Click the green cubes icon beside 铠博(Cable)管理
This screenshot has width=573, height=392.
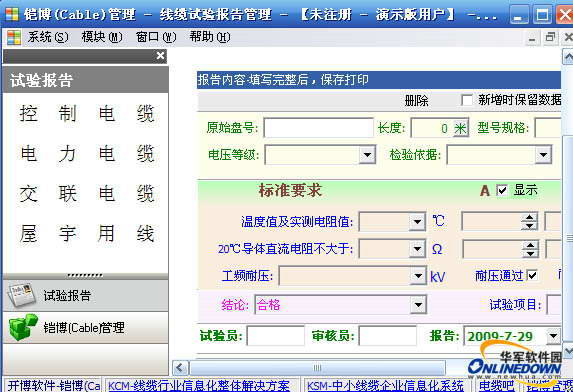point(23,327)
